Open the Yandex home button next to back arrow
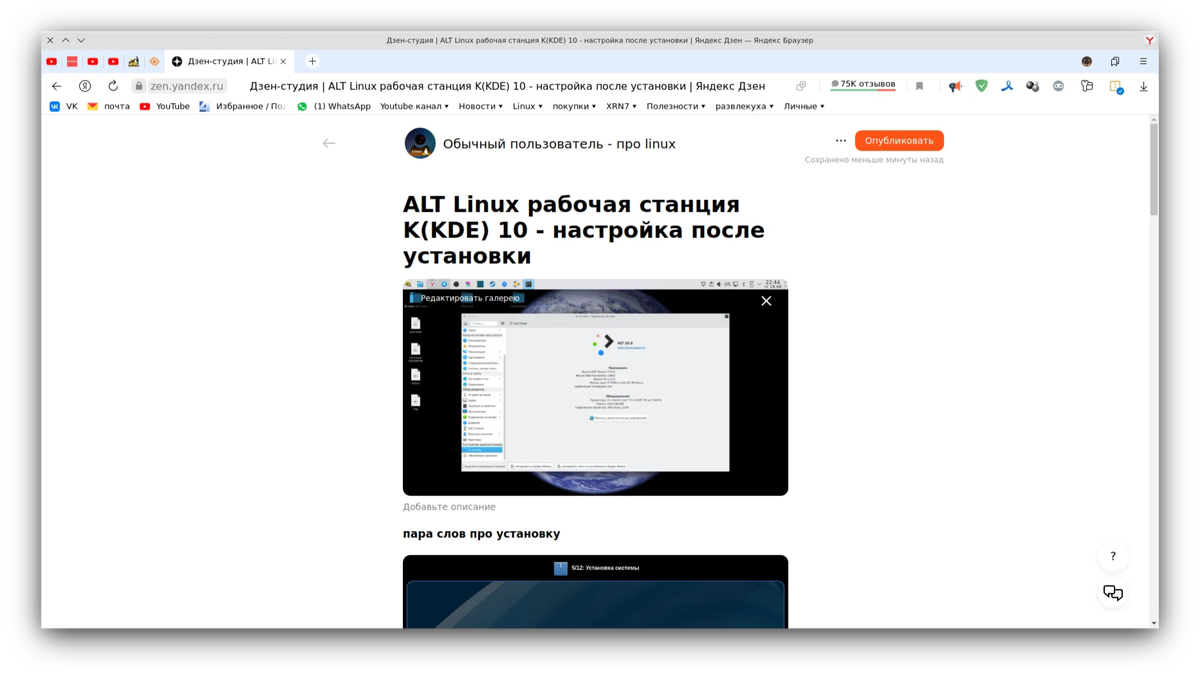This screenshot has width=1200, height=675. pos(85,86)
